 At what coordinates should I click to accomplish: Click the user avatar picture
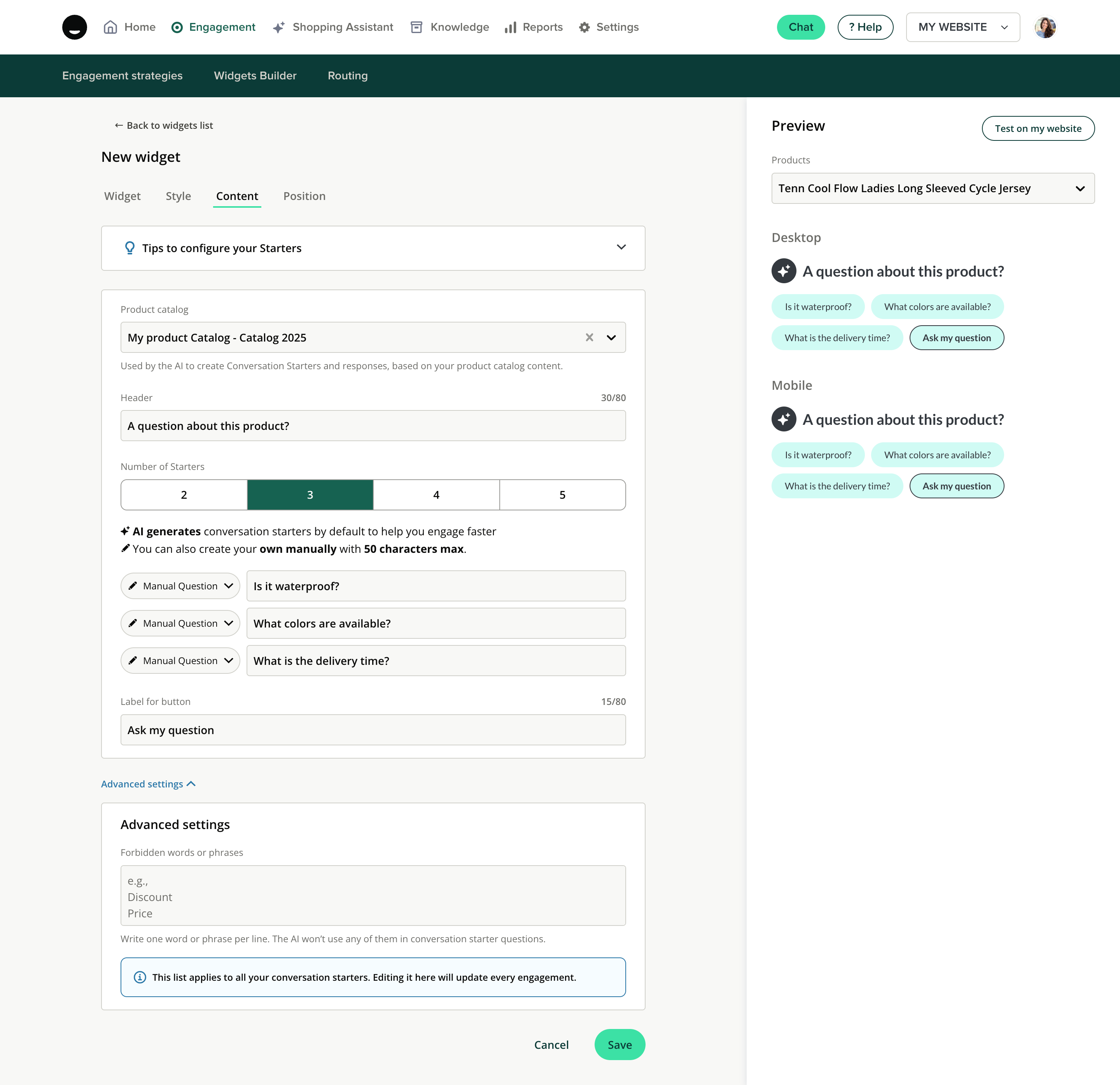[1045, 28]
